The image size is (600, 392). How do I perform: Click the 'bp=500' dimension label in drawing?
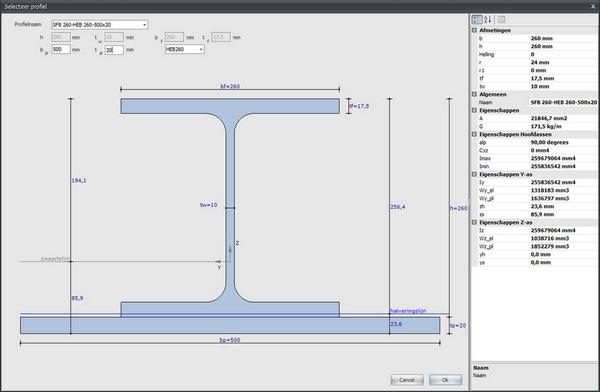pos(230,340)
